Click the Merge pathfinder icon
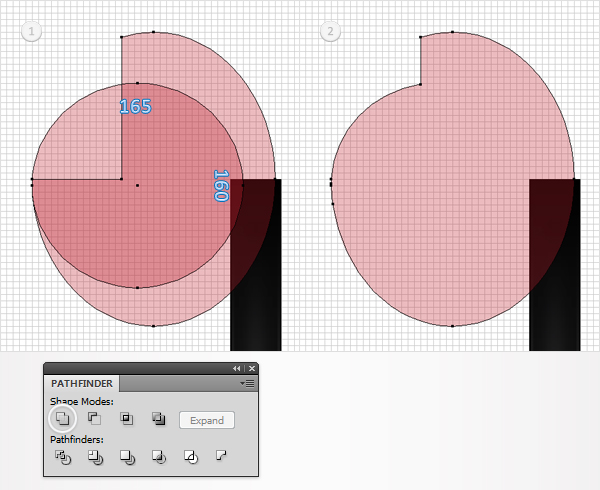This screenshot has width=600, height=490. pyautogui.click(x=127, y=457)
